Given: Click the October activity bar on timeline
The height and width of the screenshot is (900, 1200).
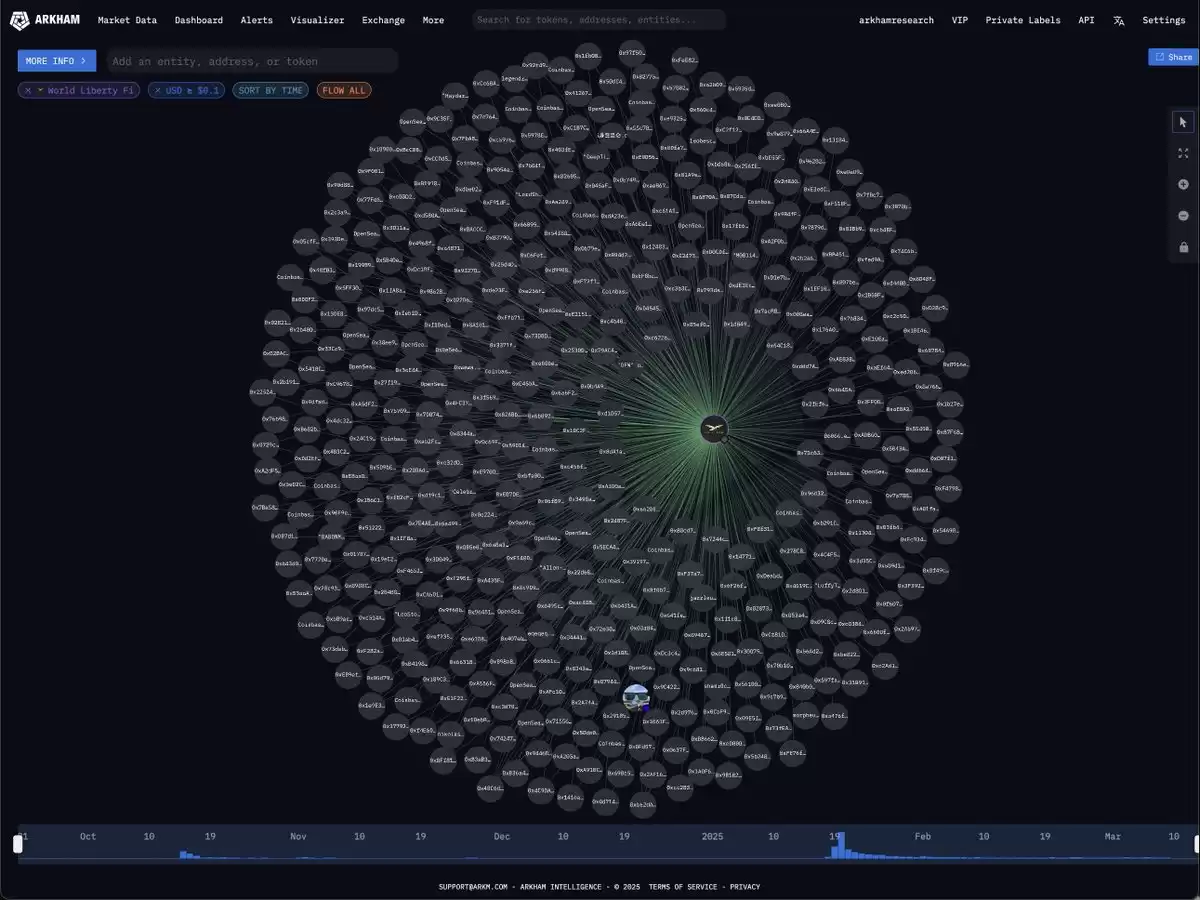Looking at the screenshot, I should 184,854.
